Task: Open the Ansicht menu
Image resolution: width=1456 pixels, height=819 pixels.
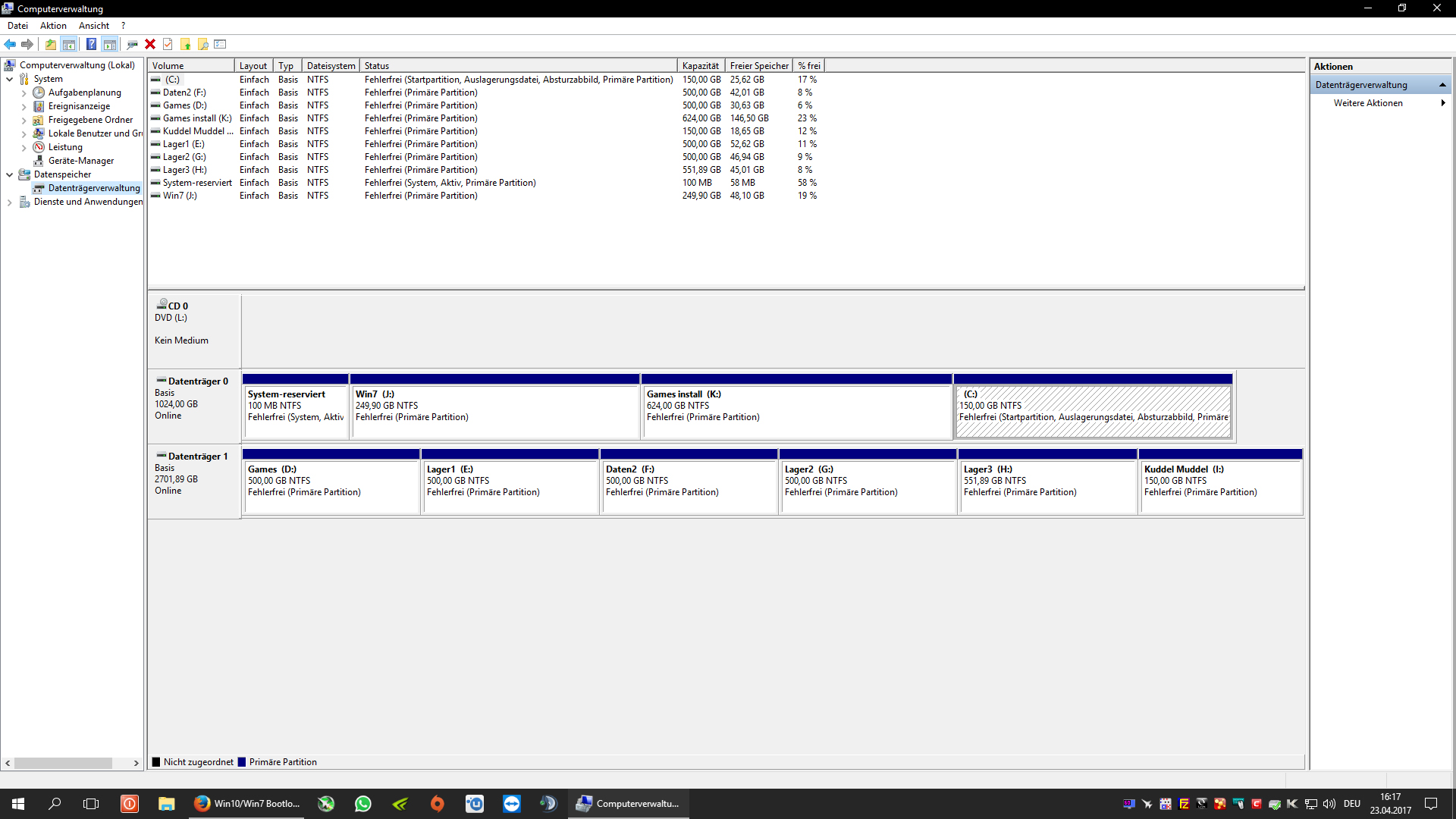Action: 93,26
